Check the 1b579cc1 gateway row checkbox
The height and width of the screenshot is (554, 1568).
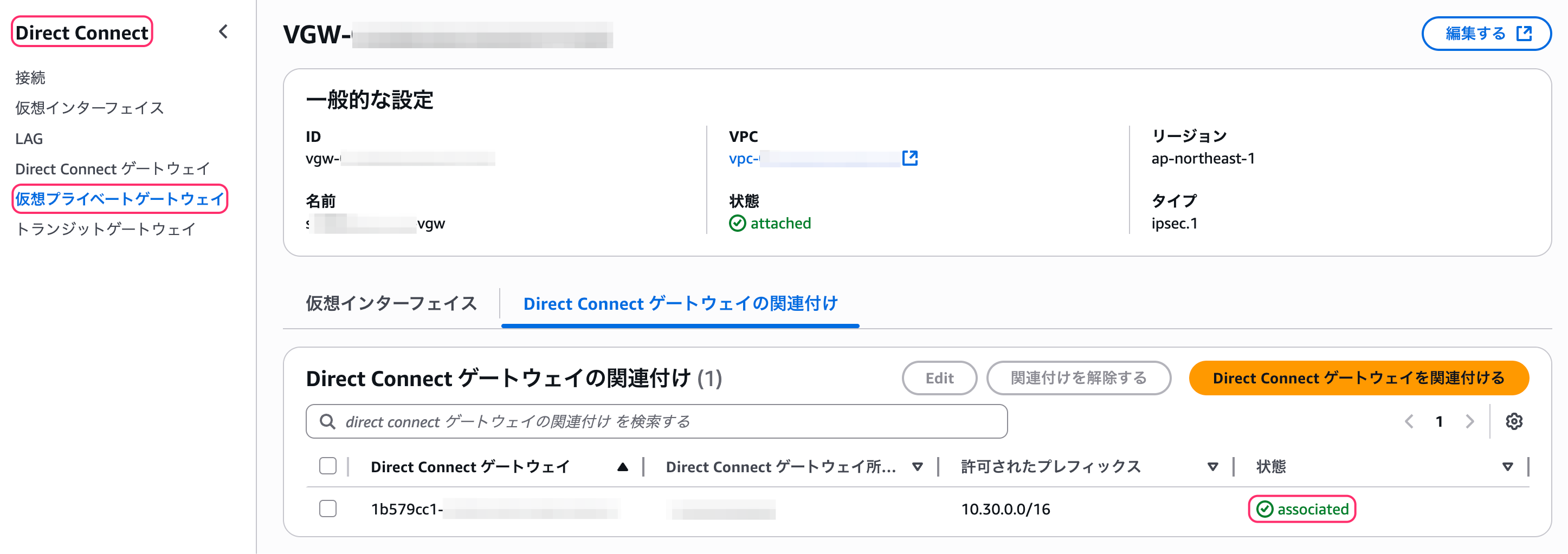328,509
